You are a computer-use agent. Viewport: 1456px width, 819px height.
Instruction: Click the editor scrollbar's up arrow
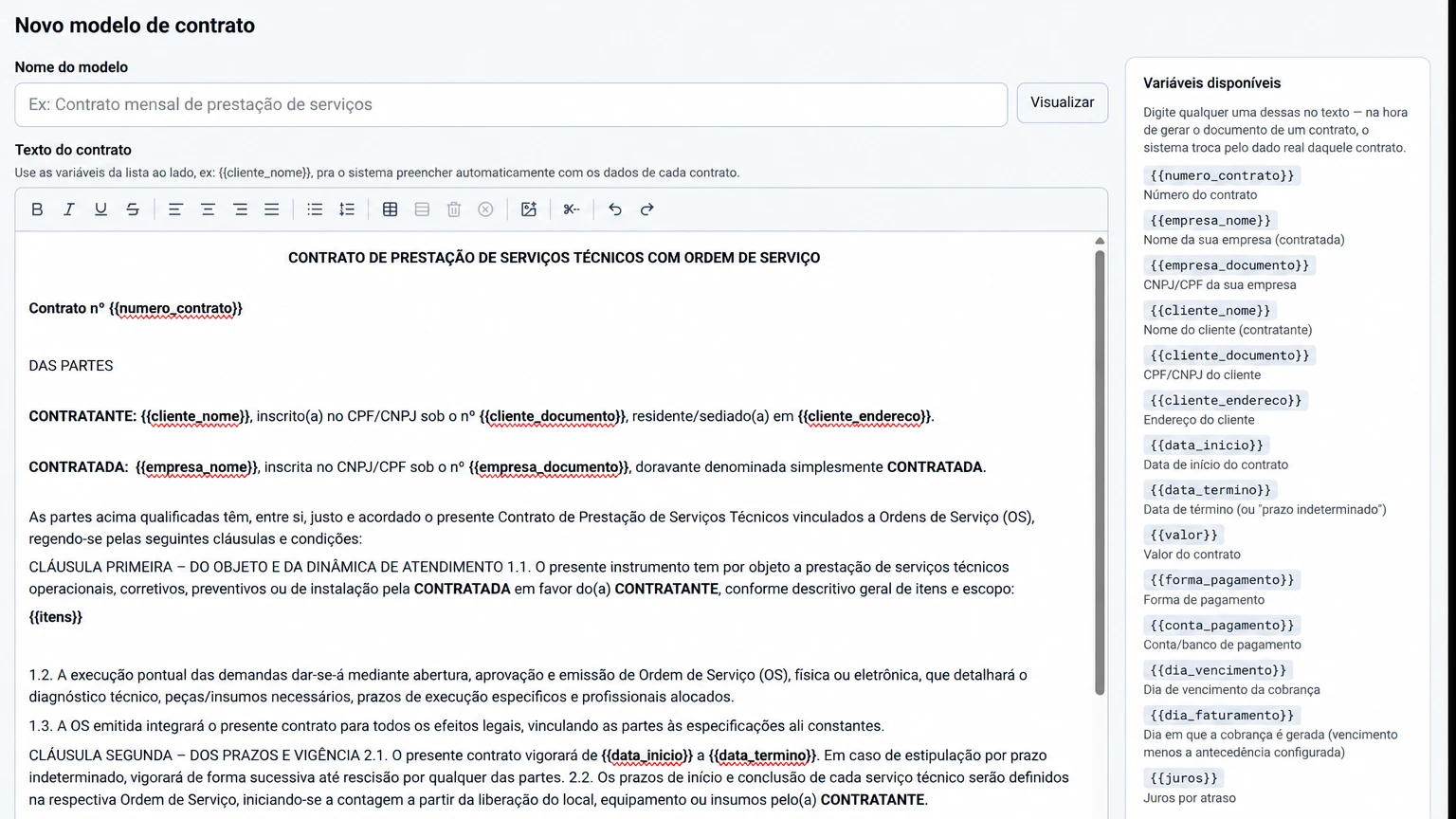(x=1100, y=241)
